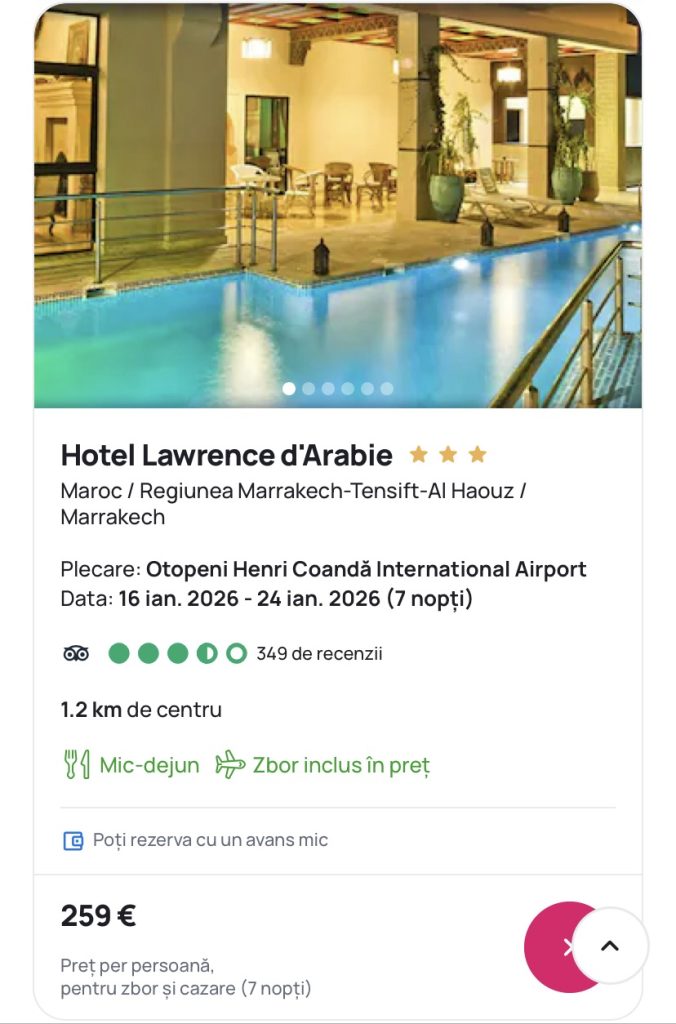Click the first gold star of hotel rating

click(x=418, y=455)
